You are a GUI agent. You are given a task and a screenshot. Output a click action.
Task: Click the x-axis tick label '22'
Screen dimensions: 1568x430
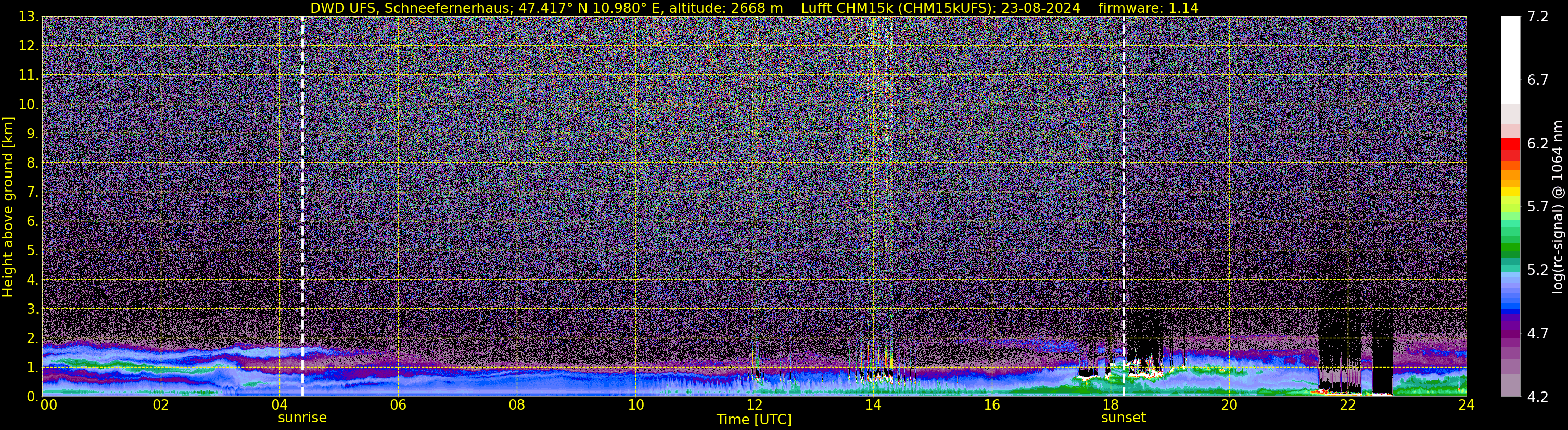(x=1348, y=405)
